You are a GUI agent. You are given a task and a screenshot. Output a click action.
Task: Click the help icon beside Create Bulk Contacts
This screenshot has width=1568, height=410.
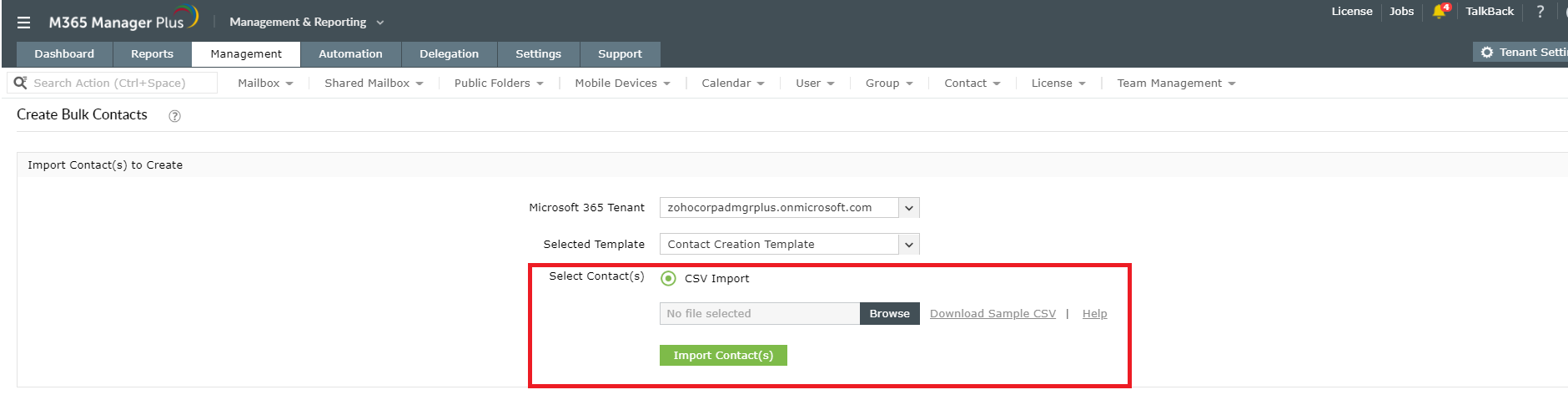[x=174, y=116]
